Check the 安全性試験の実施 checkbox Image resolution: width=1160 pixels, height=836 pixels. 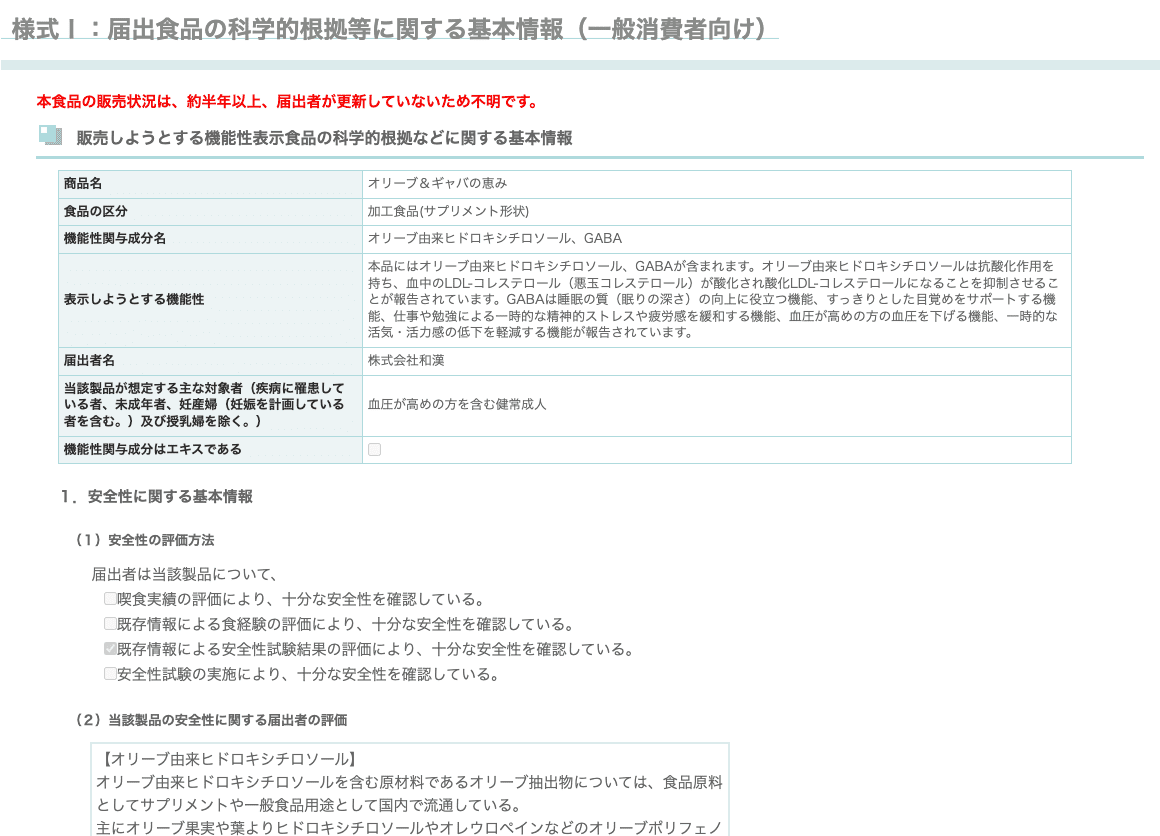[110, 672]
